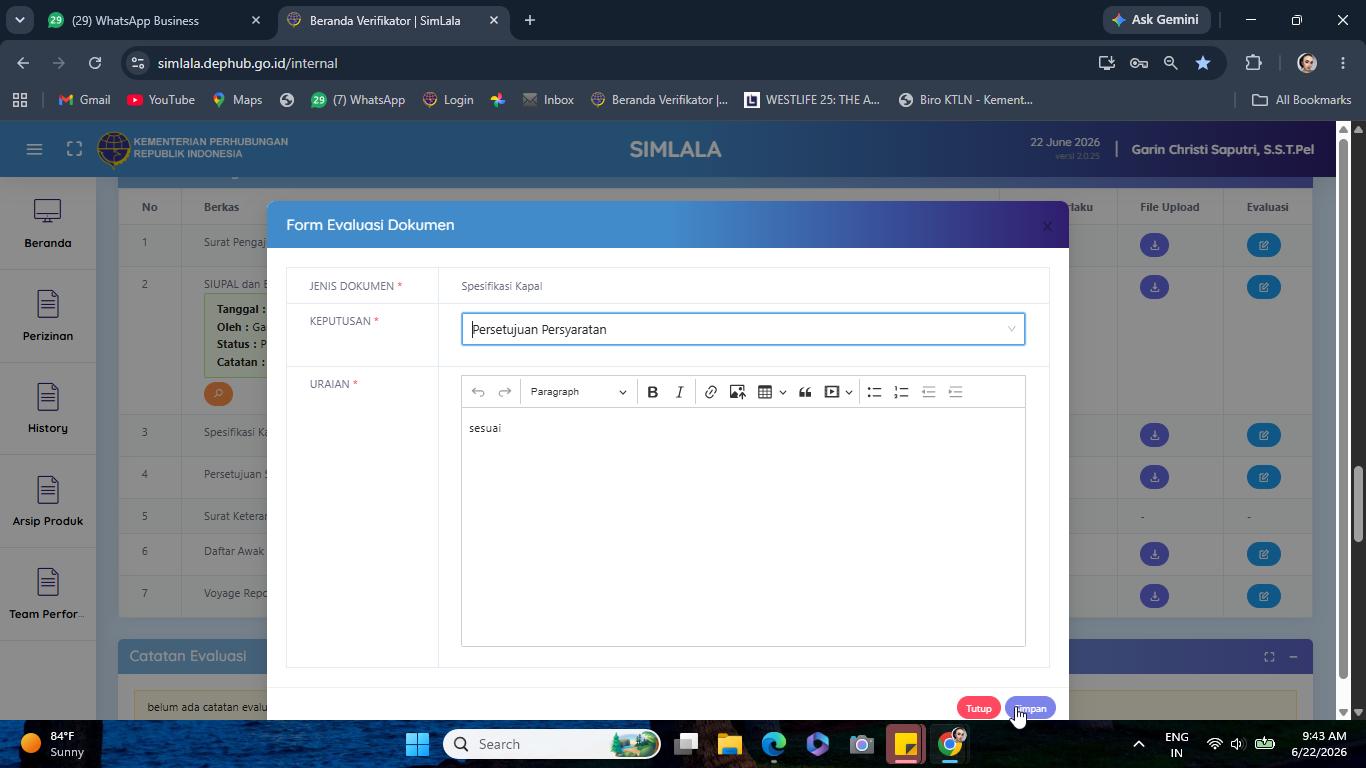Insert link in Uraian editor
Screen dimensions: 1366x768
(x=710, y=392)
